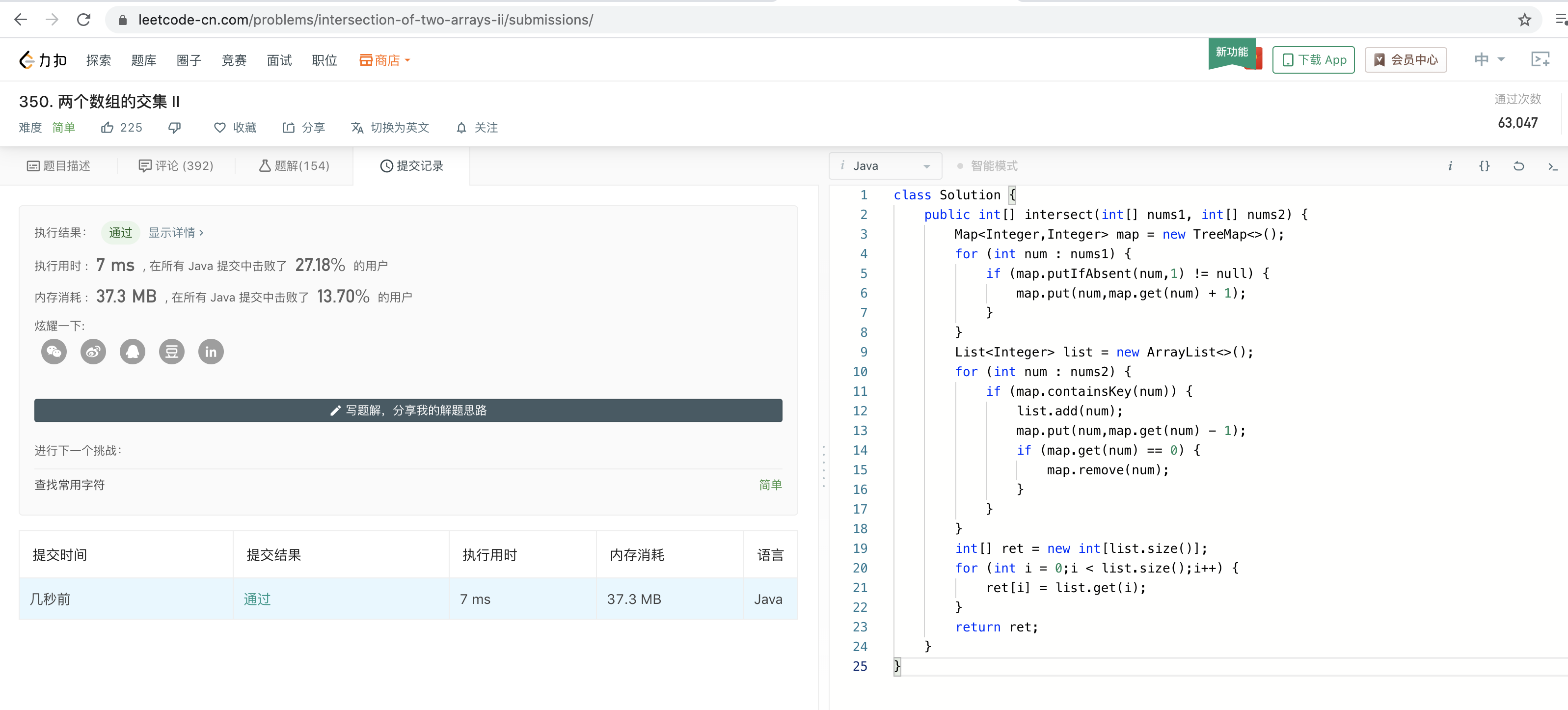Share result to LinkedIn

coord(211,352)
